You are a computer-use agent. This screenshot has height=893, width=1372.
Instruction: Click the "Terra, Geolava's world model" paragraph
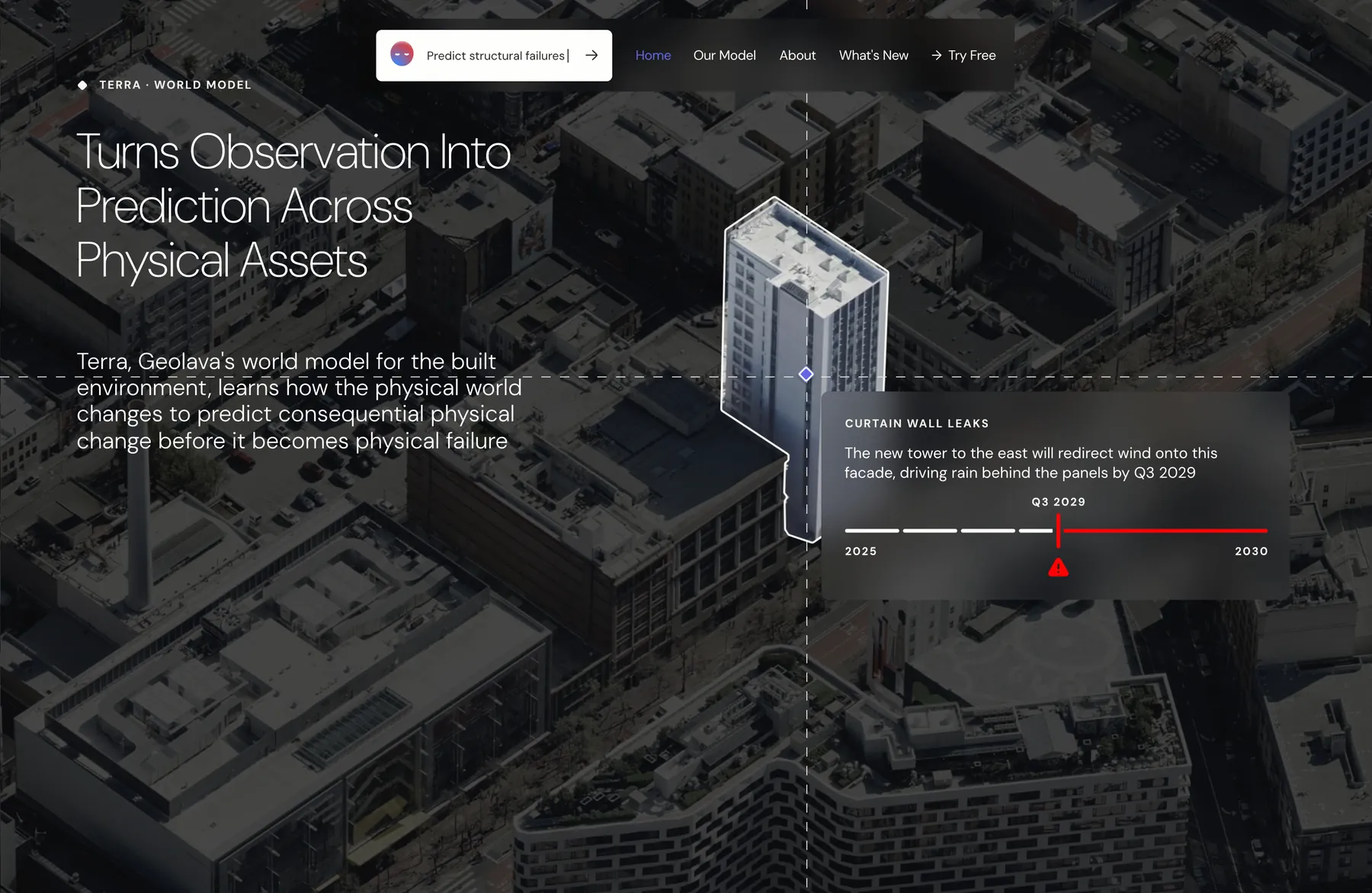coord(299,401)
